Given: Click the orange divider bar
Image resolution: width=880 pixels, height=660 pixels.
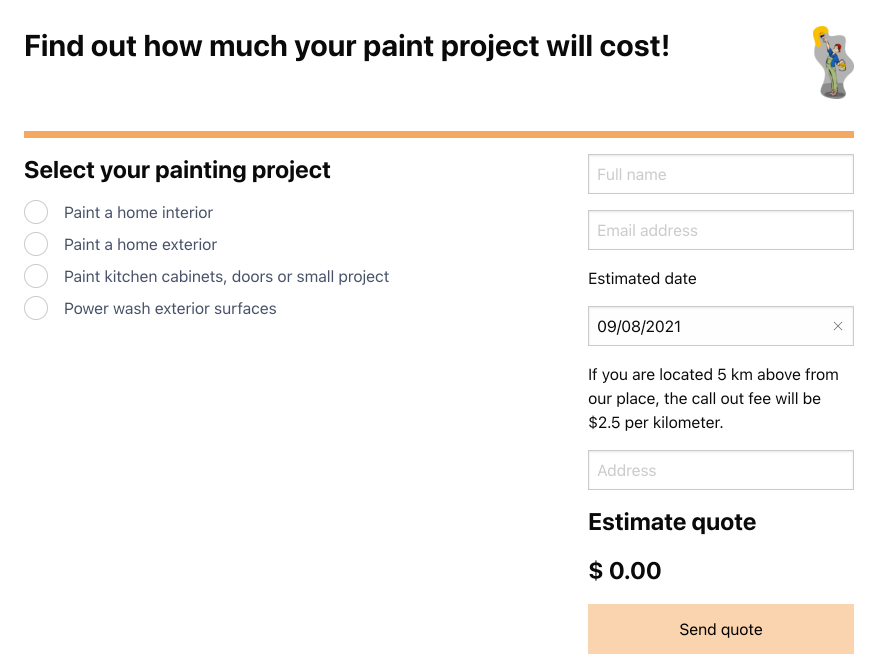Looking at the screenshot, I should [439, 135].
